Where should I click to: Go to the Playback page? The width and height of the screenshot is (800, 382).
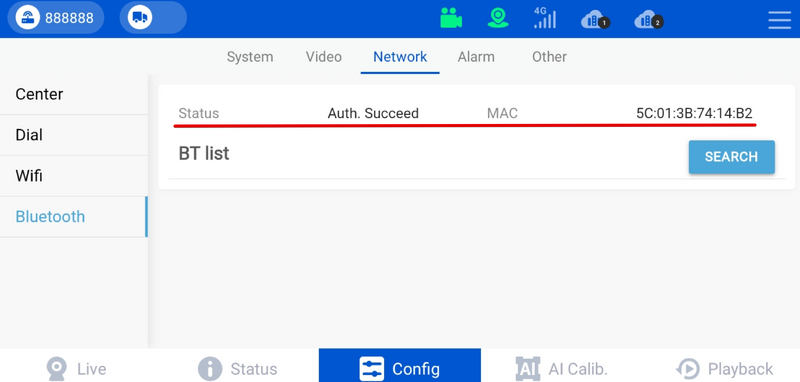coord(725,368)
